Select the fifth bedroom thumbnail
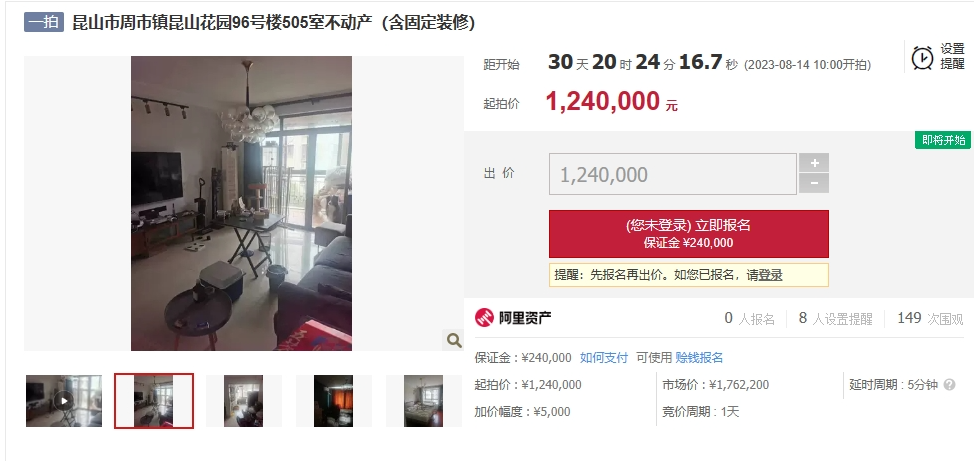Image resolution: width=974 pixels, height=461 pixels. pos(424,401)
